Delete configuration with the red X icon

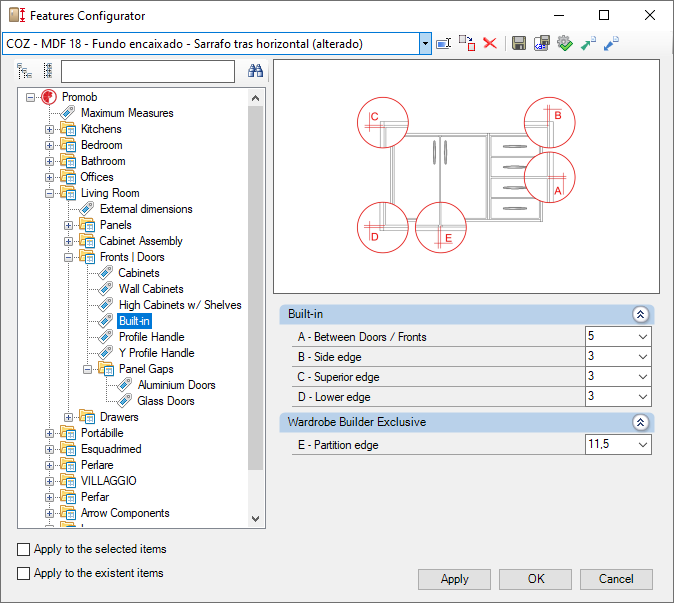click(x=490, y=43)
